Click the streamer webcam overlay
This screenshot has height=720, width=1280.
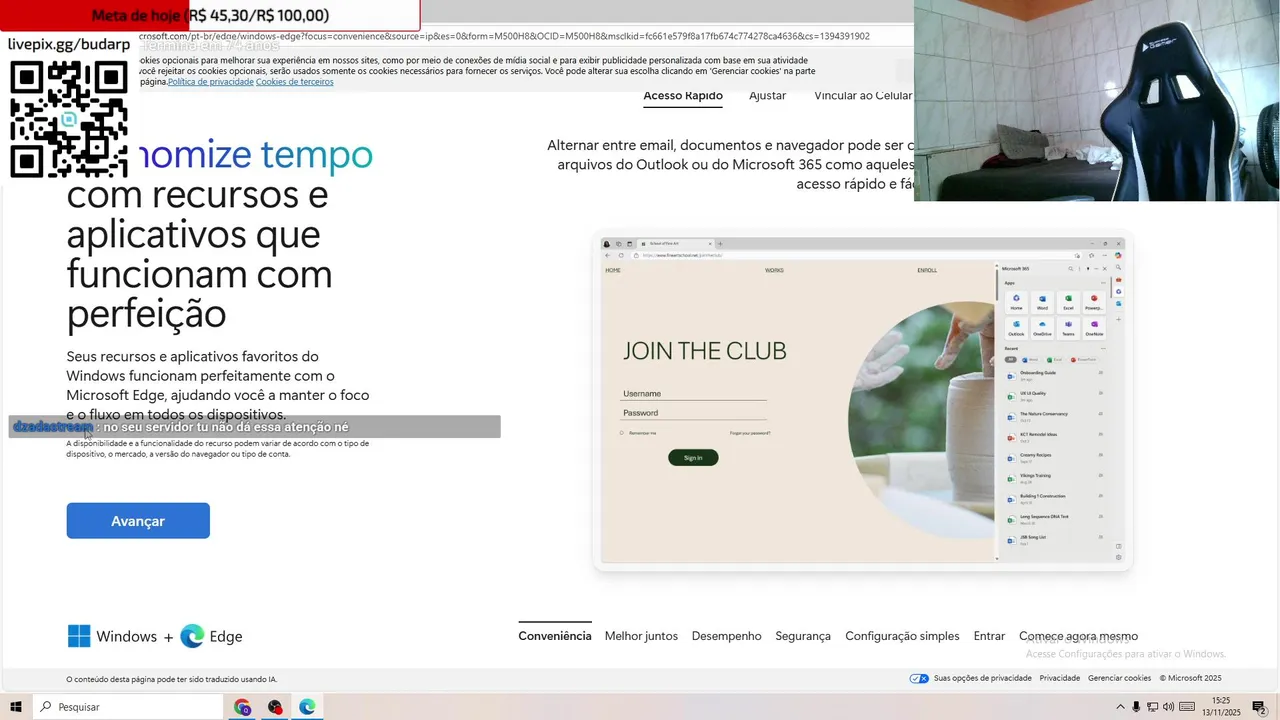[1097, 100]
